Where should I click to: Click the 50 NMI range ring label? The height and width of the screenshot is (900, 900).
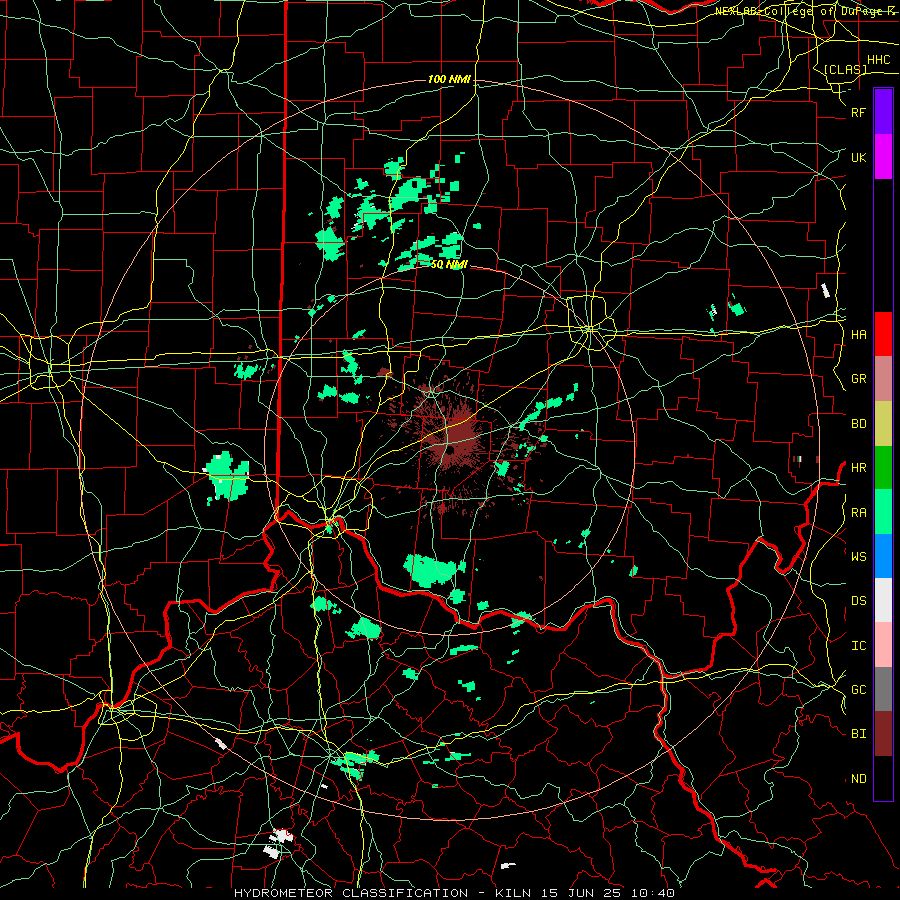pos(449,264)
